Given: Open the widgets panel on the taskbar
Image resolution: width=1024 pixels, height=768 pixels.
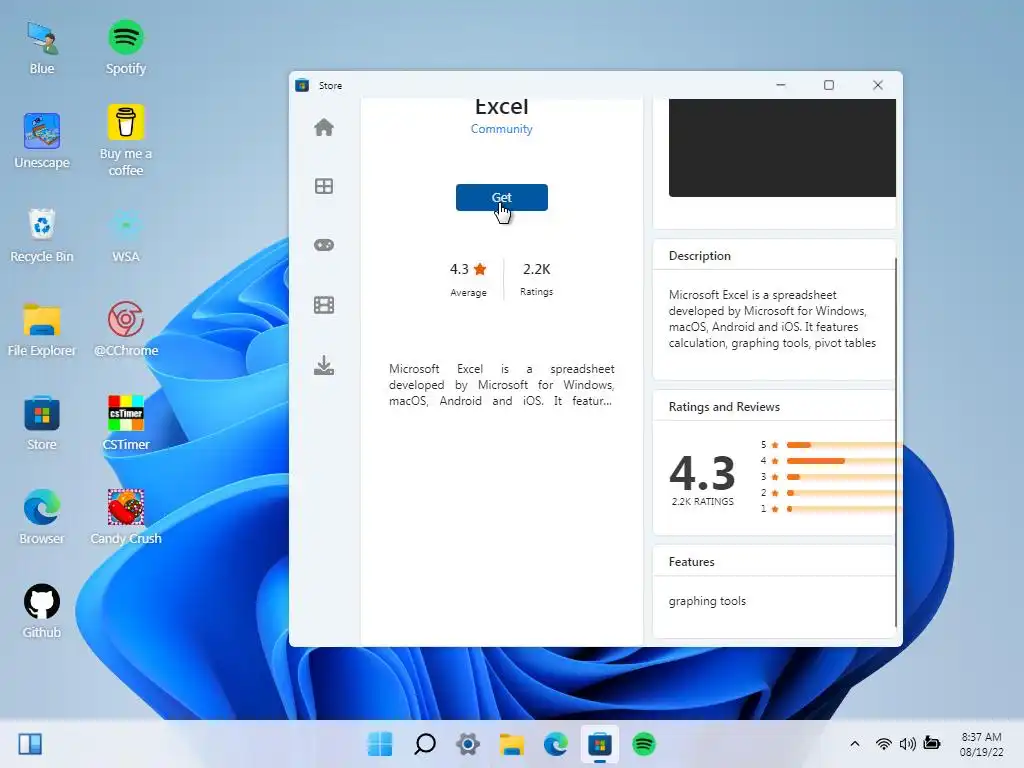Looking at the screenshot, I should pyautogui.click(x=30, y=744).
